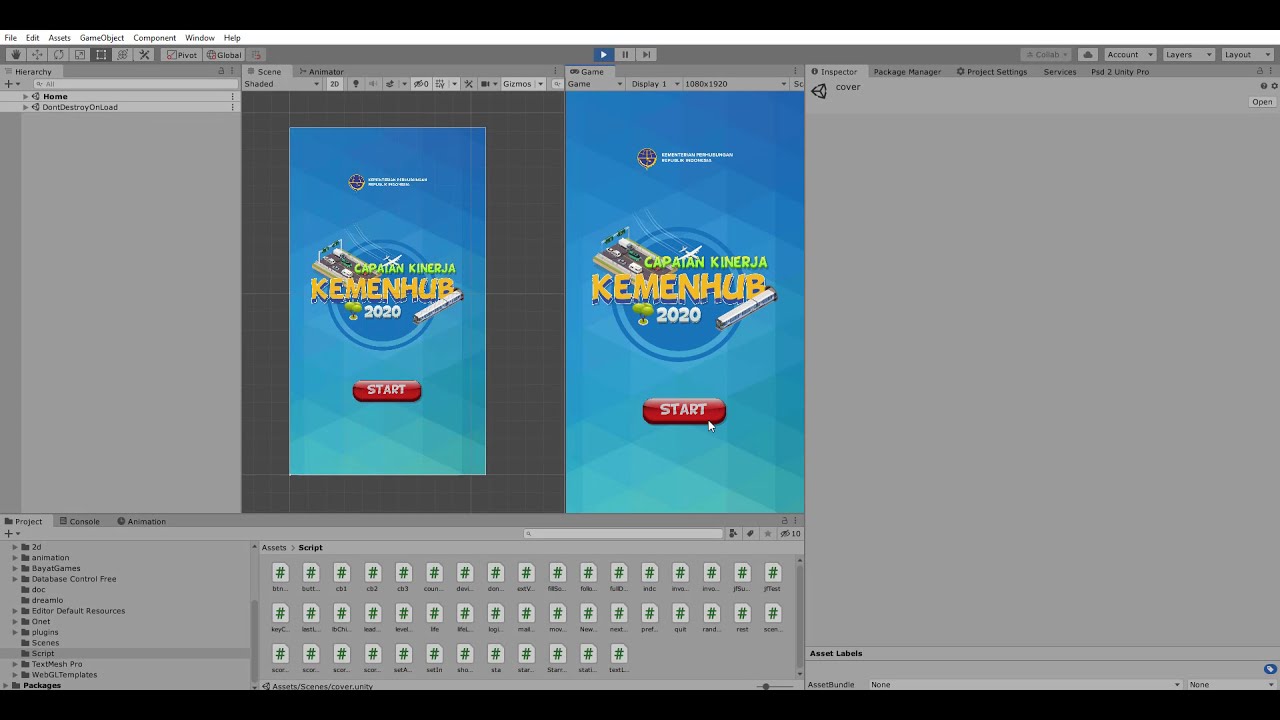Open Scene camera settings icon
This screenshot has width=1280, height=720.
tap(488, 84)
